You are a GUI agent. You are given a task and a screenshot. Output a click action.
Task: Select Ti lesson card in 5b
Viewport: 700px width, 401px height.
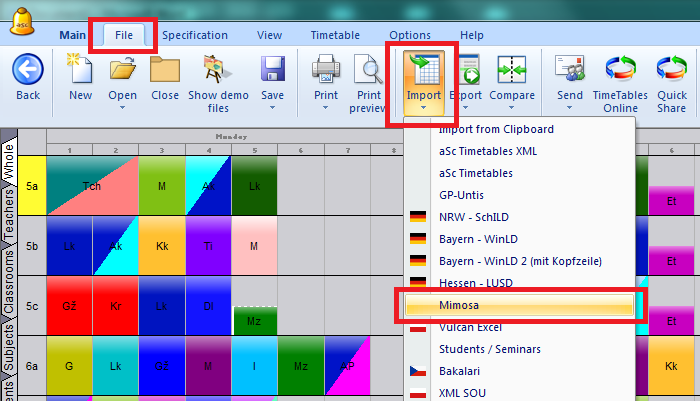(x=208, y=246)
